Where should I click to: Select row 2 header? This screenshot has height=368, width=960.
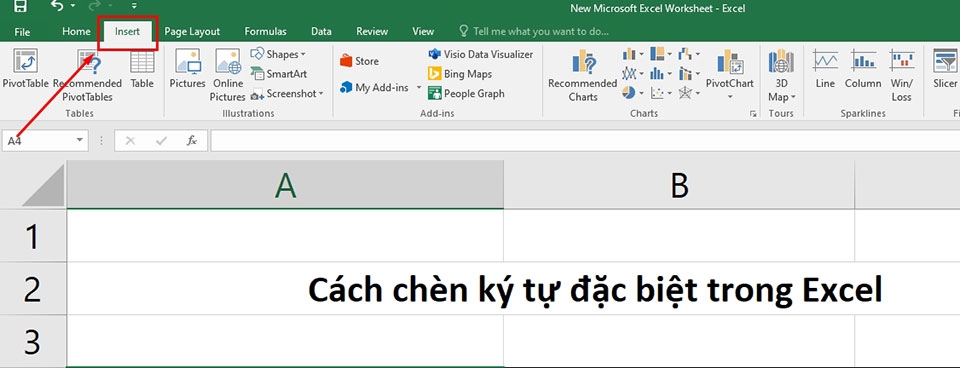pyautogui.click(x=32, y=289)
